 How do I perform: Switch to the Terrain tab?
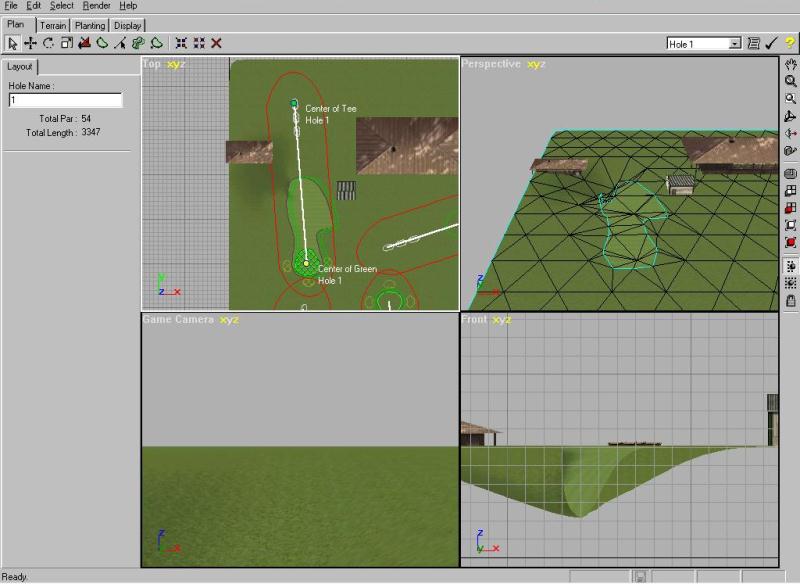[x=53, y=25]
